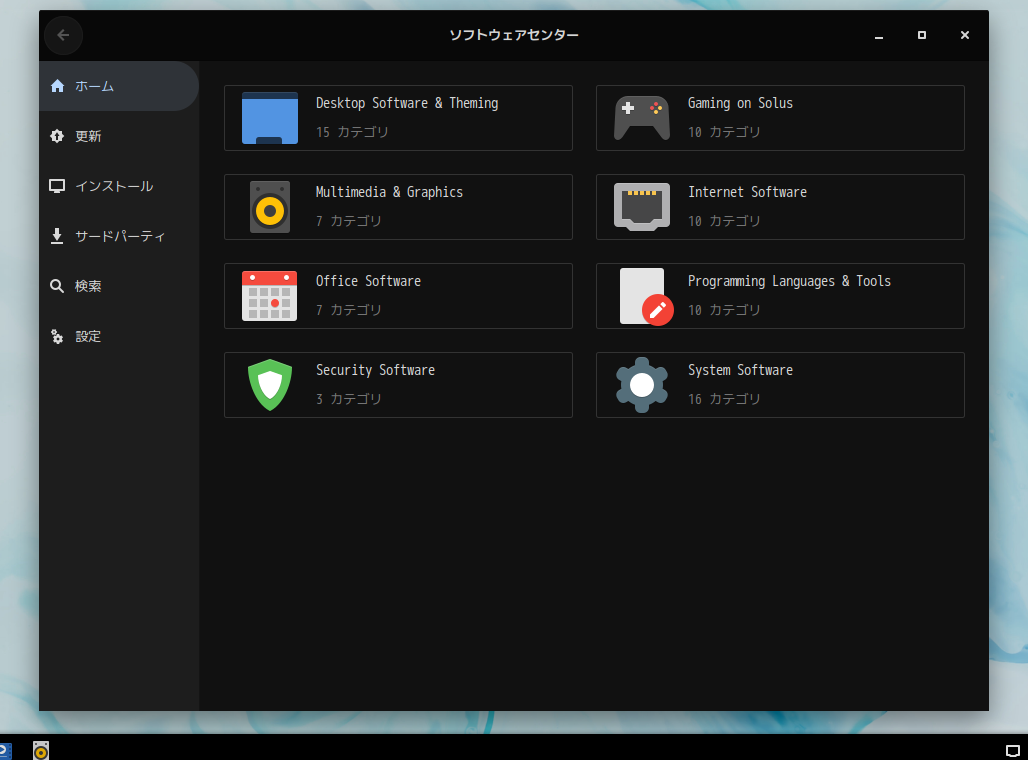Image resolution: width=1028 pixels, height=760 pixels.
Task: Switch to サードパーティ page
Action: (119, 236)
